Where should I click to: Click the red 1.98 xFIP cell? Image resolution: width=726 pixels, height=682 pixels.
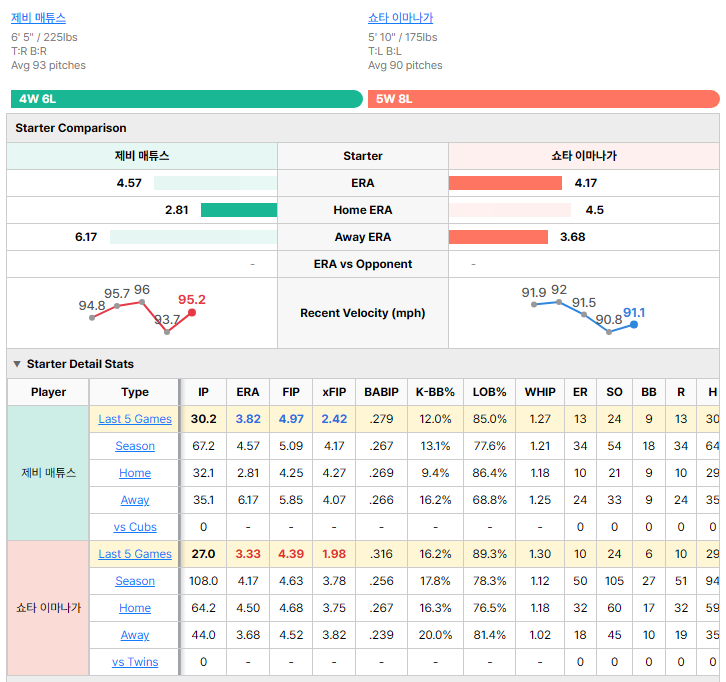coord(334,554)
